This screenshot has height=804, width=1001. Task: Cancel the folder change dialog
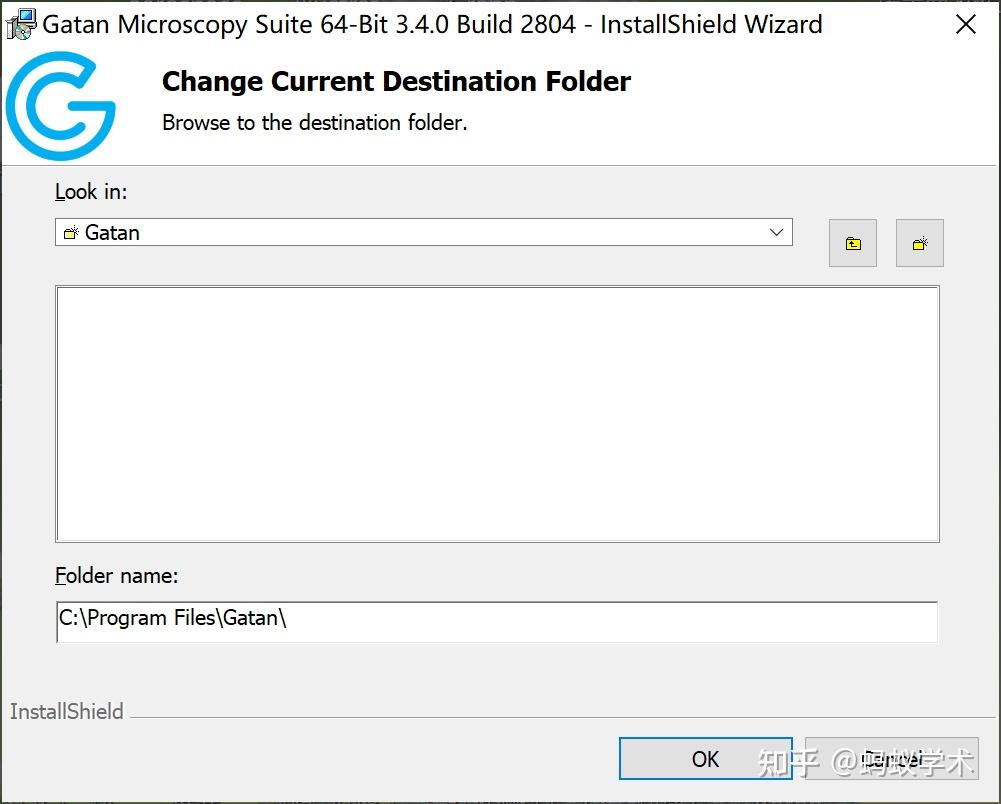click(x=891, y=759)
